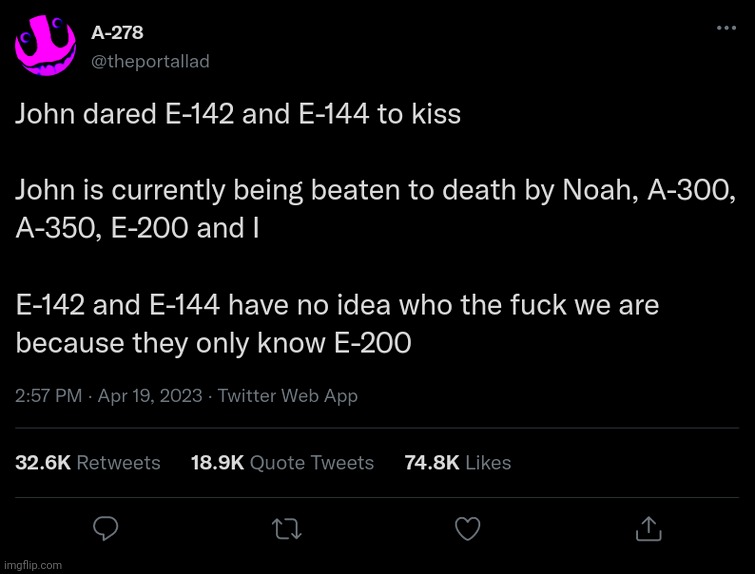This screenshot has height=574, width=755.
Task: Click the reply speech bubble icon
Action: 106,527
